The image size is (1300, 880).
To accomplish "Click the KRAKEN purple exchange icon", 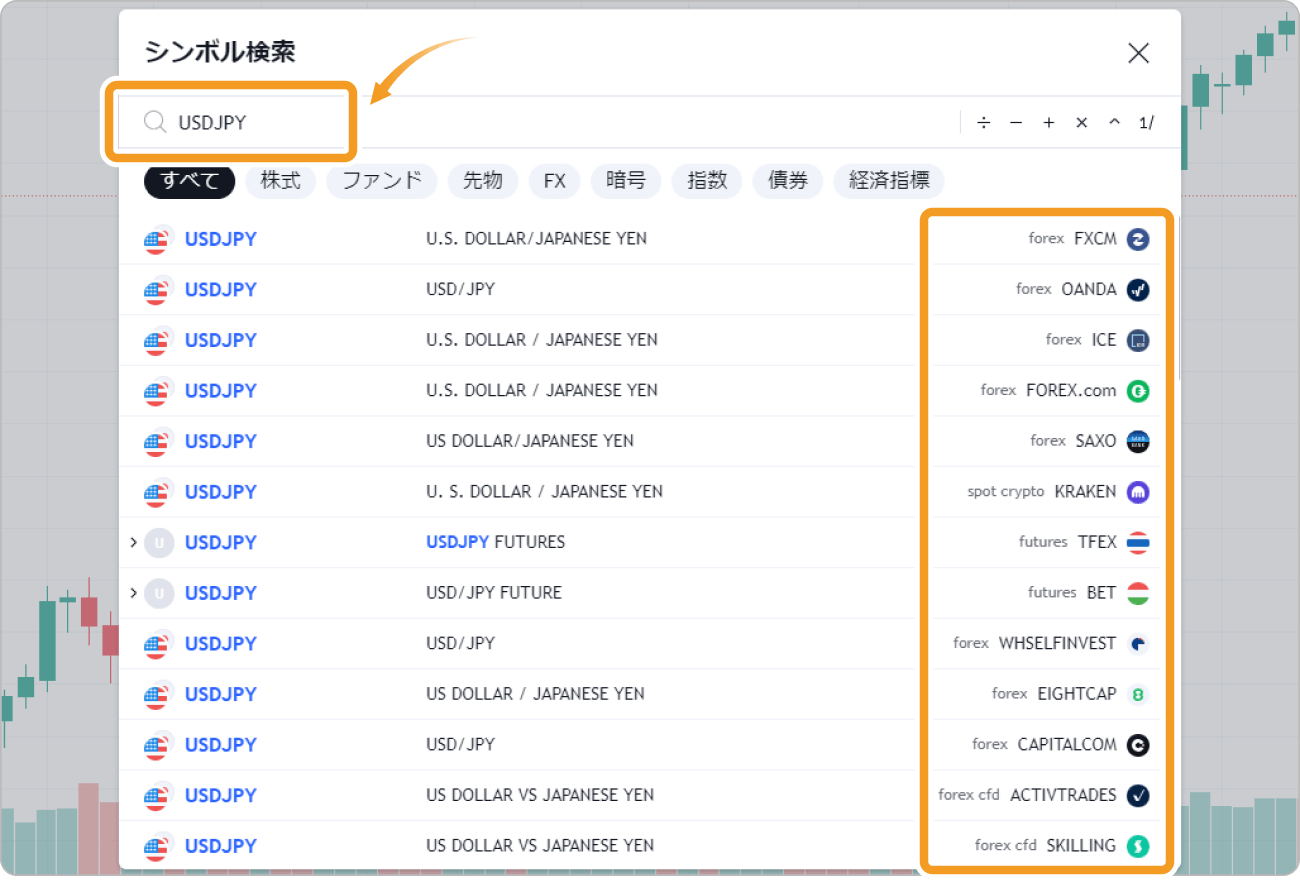I will (x=1137, y=492).
